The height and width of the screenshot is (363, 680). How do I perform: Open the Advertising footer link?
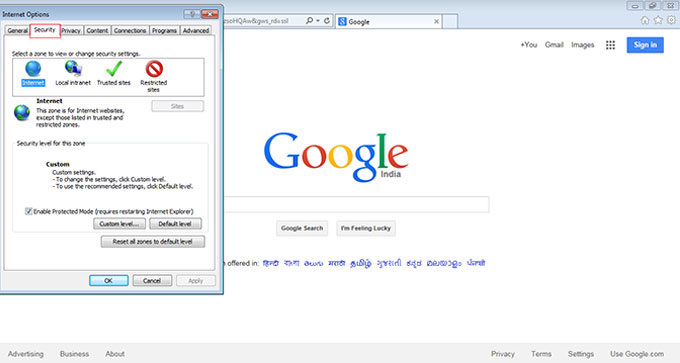[26, 354]
